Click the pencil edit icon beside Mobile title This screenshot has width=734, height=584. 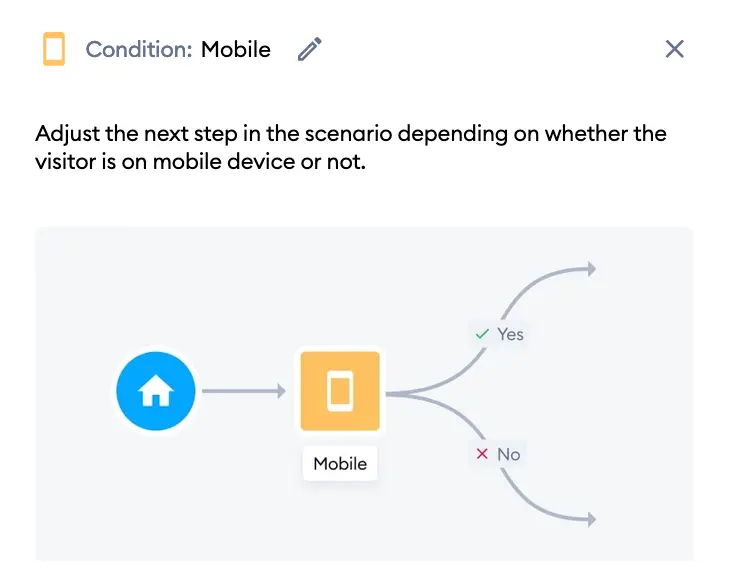tap(310, 49)
